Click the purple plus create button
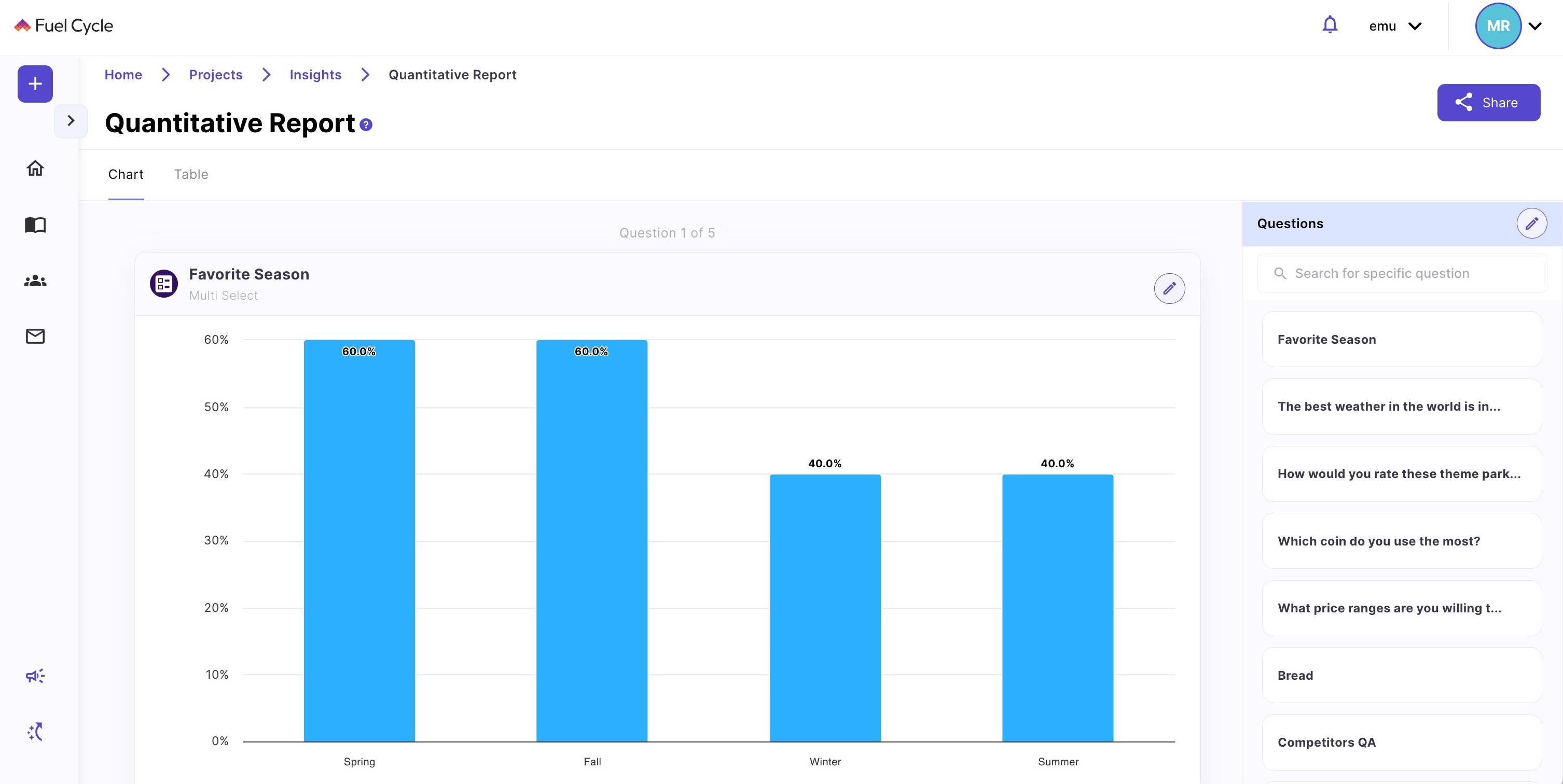This screenshot has width=1563, height=784. pos(35,83)
